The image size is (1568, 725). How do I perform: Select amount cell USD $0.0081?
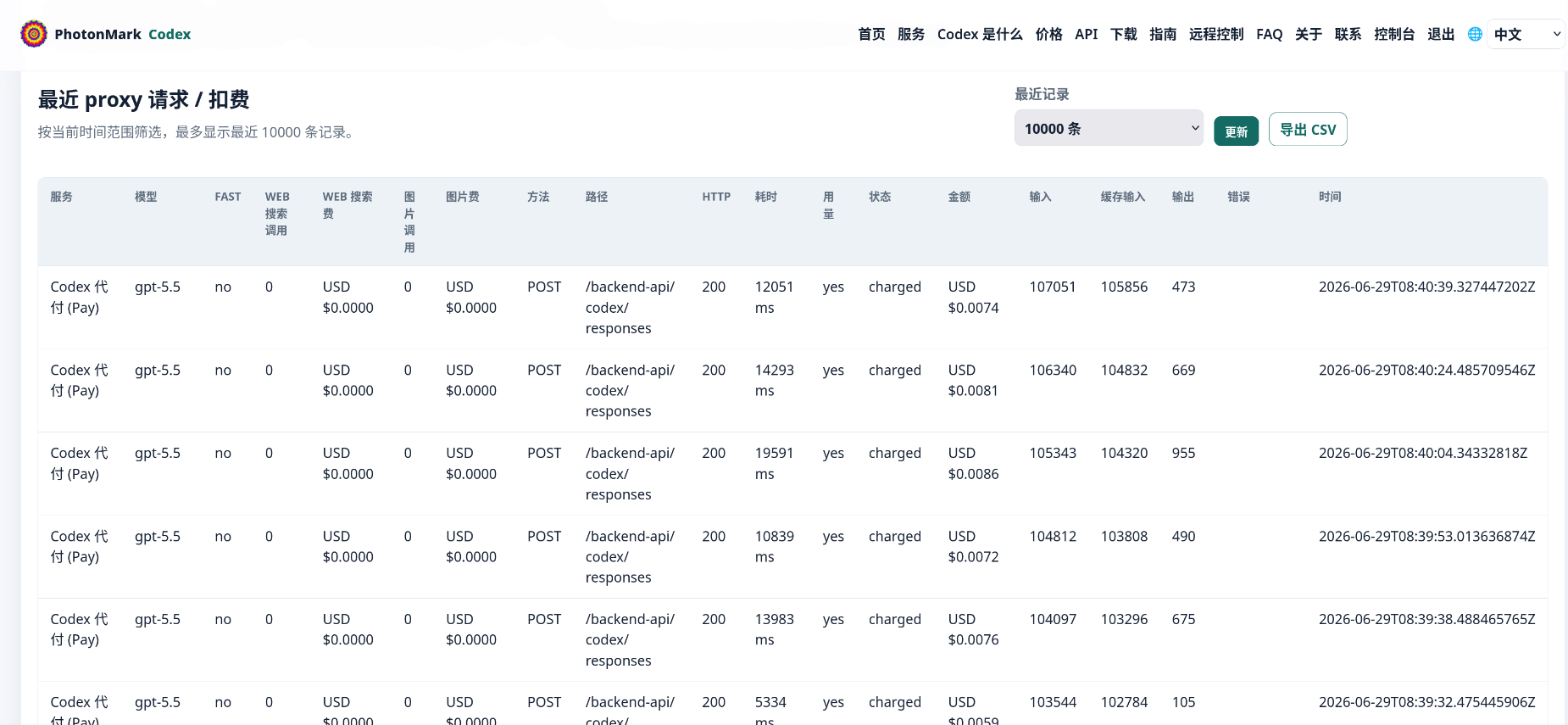973,381
